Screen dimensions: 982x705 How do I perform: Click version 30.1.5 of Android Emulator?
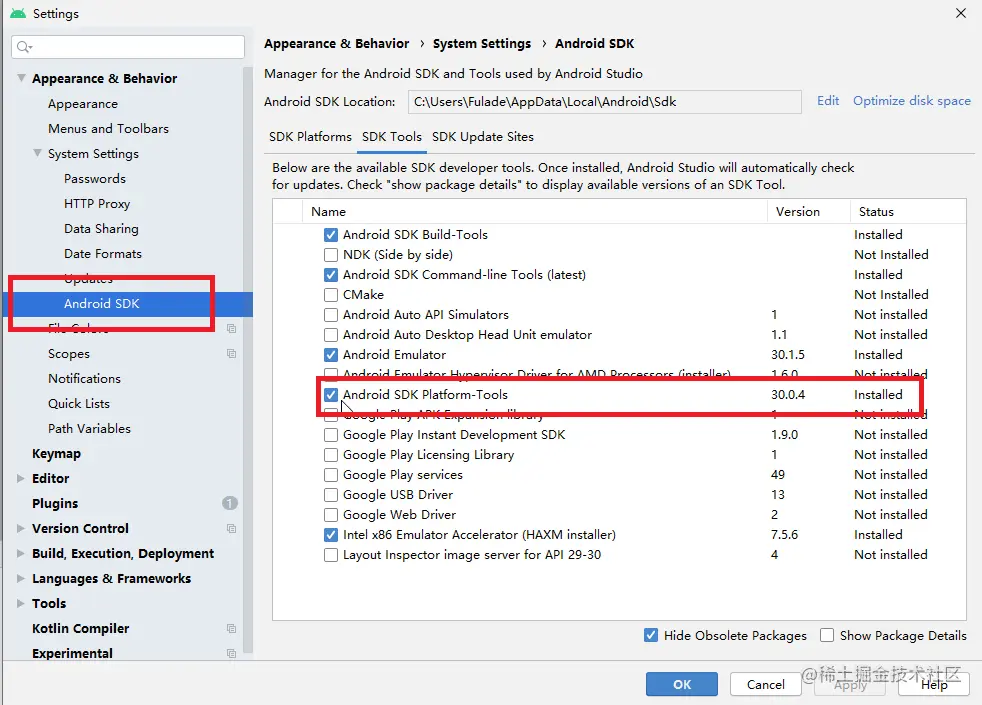[x=788, y=355]
